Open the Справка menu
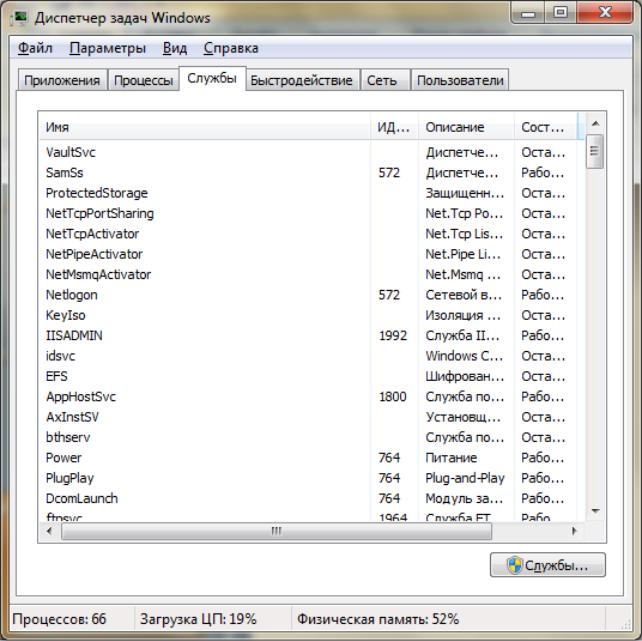 click(x=231, y=48)
